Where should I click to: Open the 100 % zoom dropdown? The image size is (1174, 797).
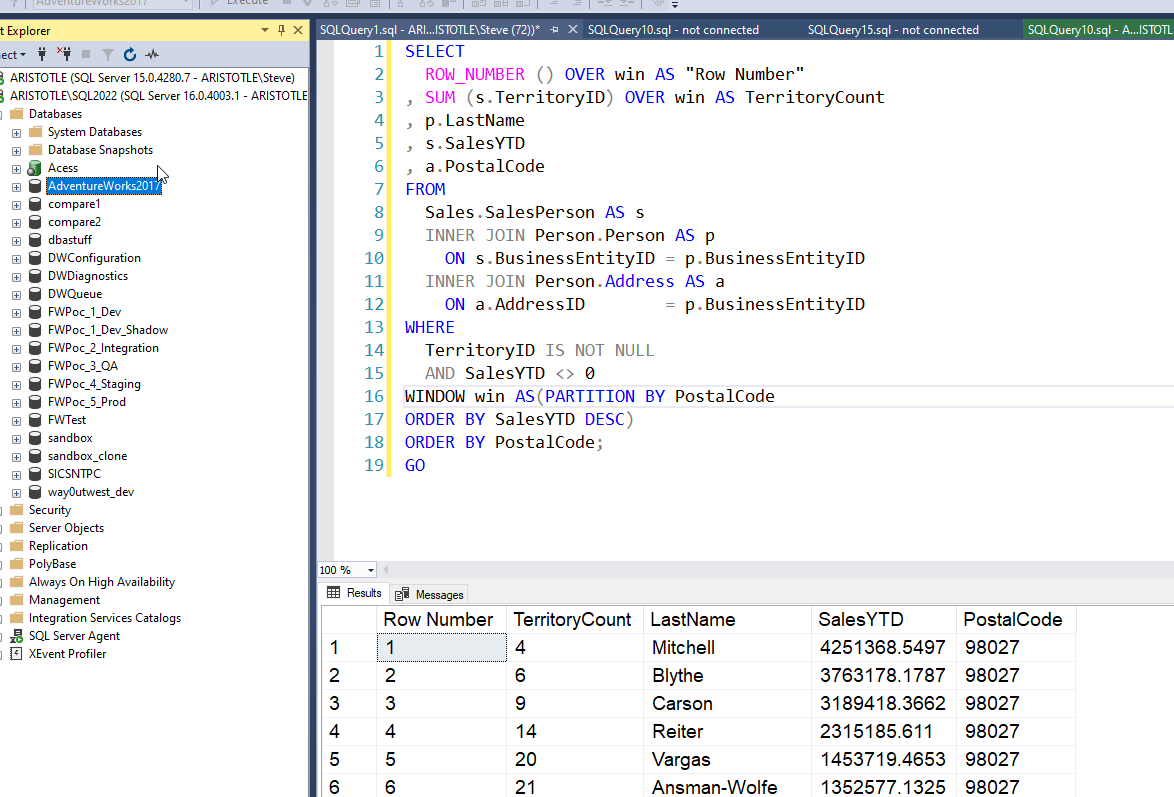pos(371,570)
